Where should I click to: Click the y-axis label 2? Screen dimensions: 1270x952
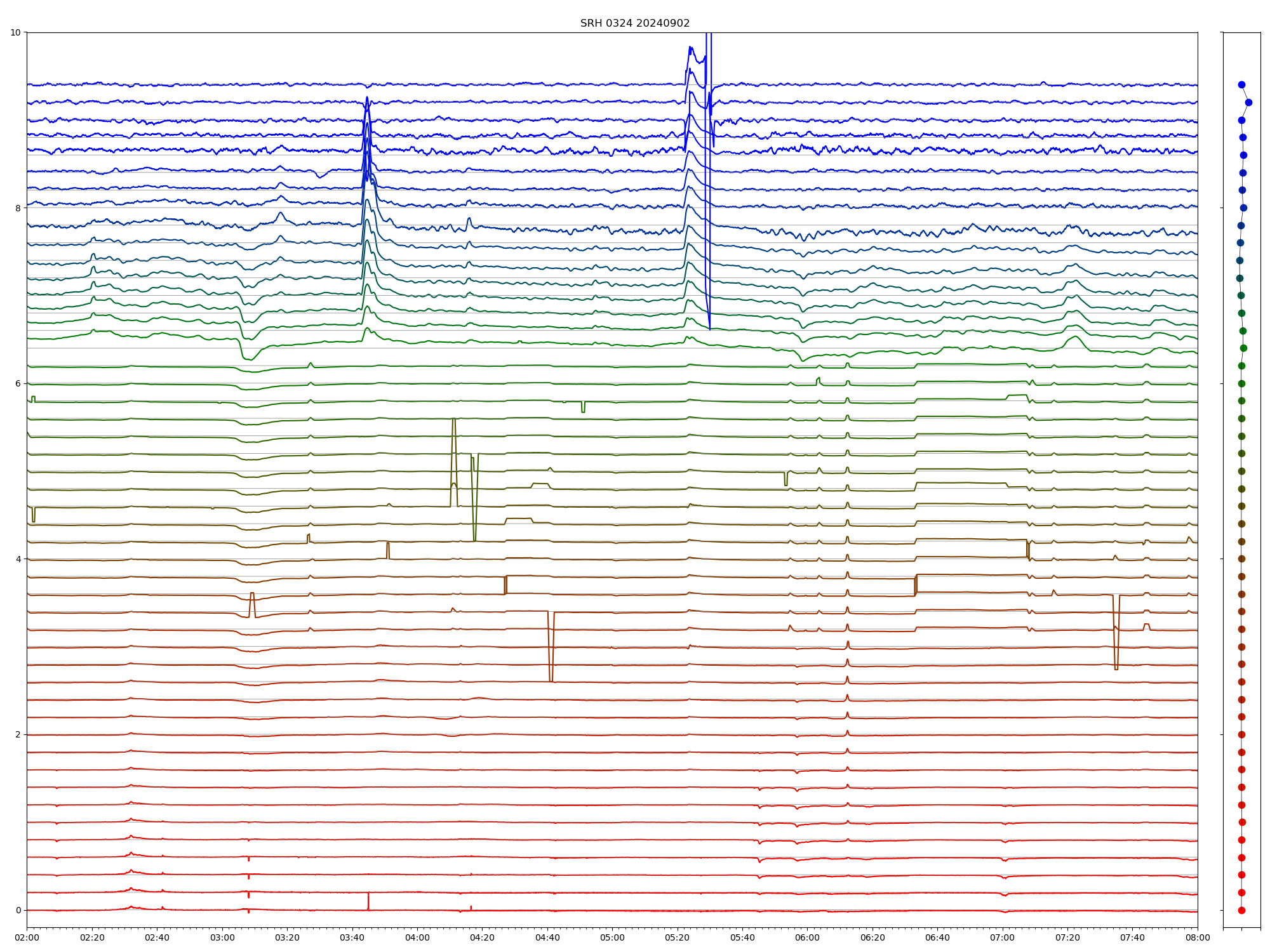coord(18,734)
